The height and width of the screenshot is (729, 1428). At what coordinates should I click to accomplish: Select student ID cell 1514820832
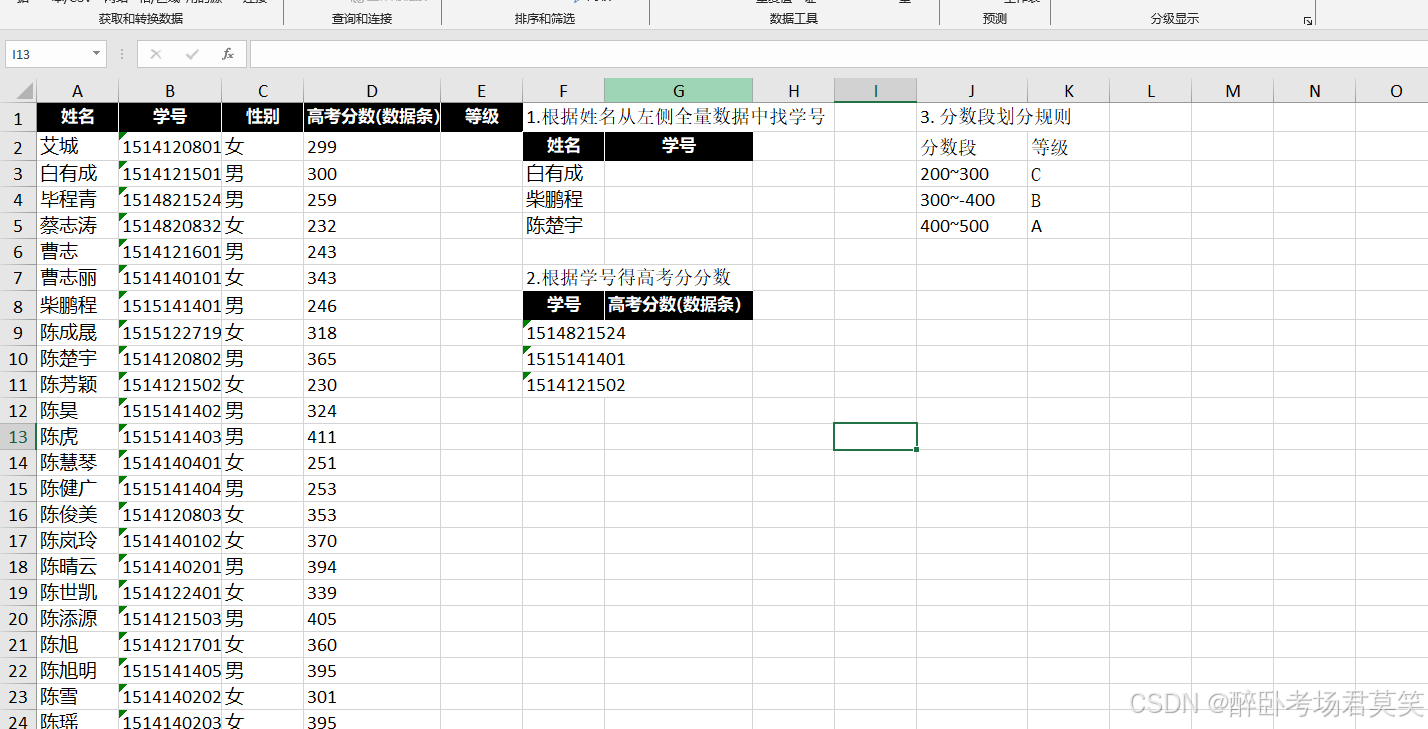(171, 226)
